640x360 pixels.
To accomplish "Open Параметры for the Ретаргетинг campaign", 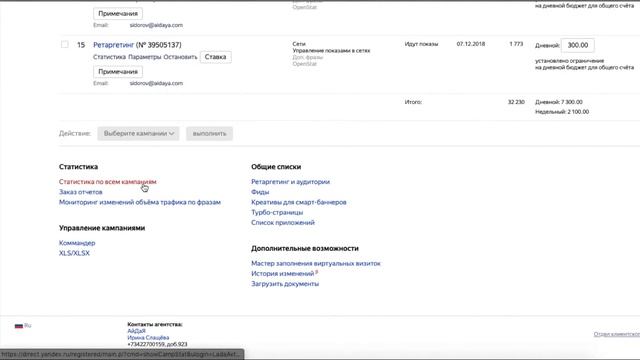I will (144, 57).
